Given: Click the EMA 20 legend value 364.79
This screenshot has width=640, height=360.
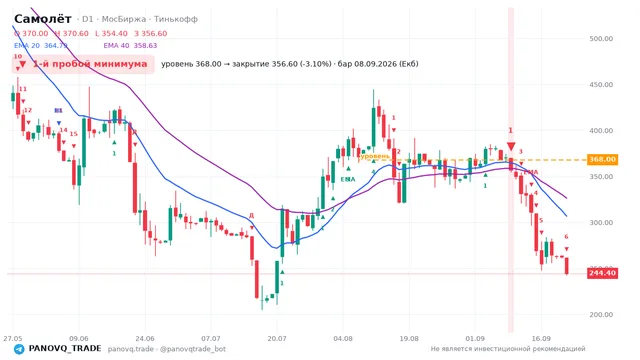Looking at the screenshot, I should click(56, 45).
